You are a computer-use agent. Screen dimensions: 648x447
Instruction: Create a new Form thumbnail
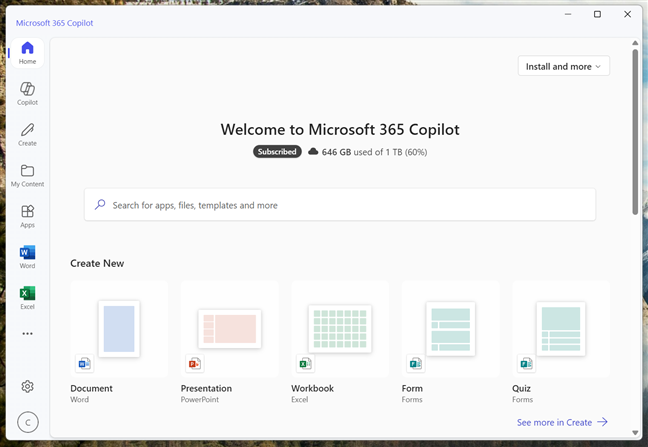(x=450, y=329)
